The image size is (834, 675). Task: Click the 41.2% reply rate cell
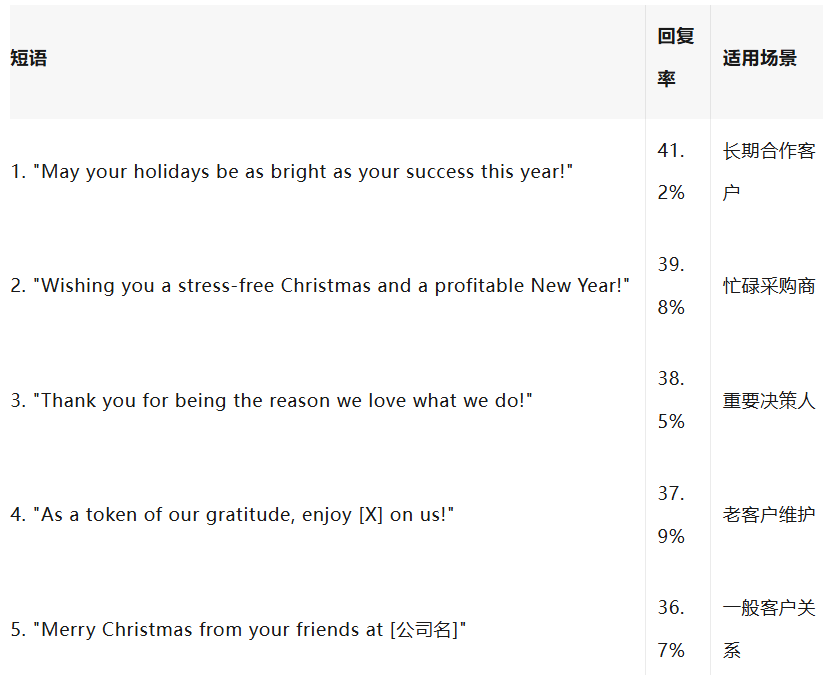[x=671, y=172]
